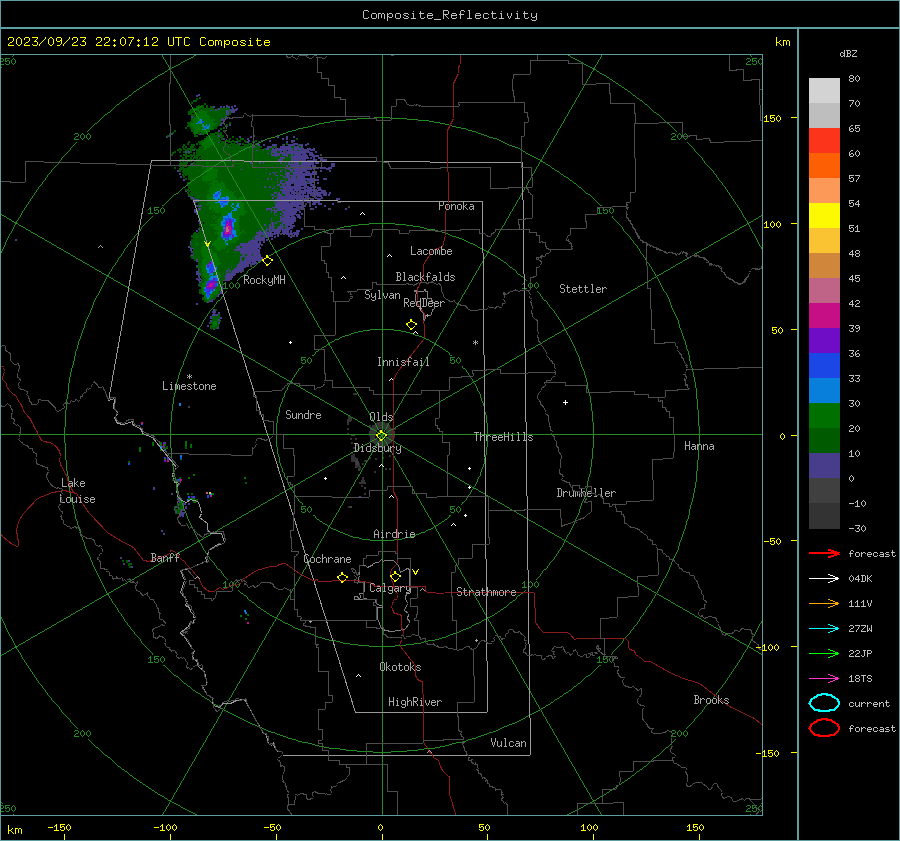
Task: Click the red forecast oval legend icon
Action: click(824, 728)
